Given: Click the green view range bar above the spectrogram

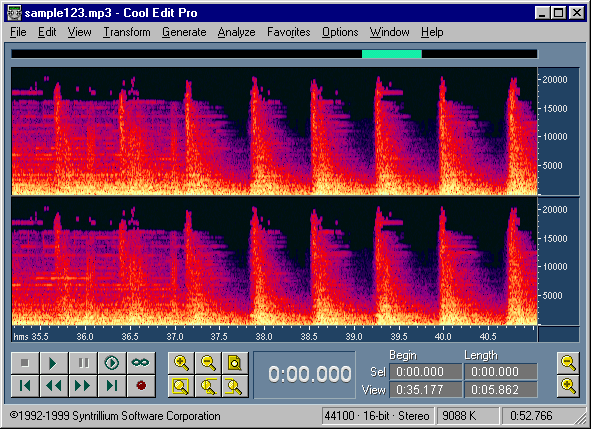Looking at the screenshot, I should click(x=392, y=54).
